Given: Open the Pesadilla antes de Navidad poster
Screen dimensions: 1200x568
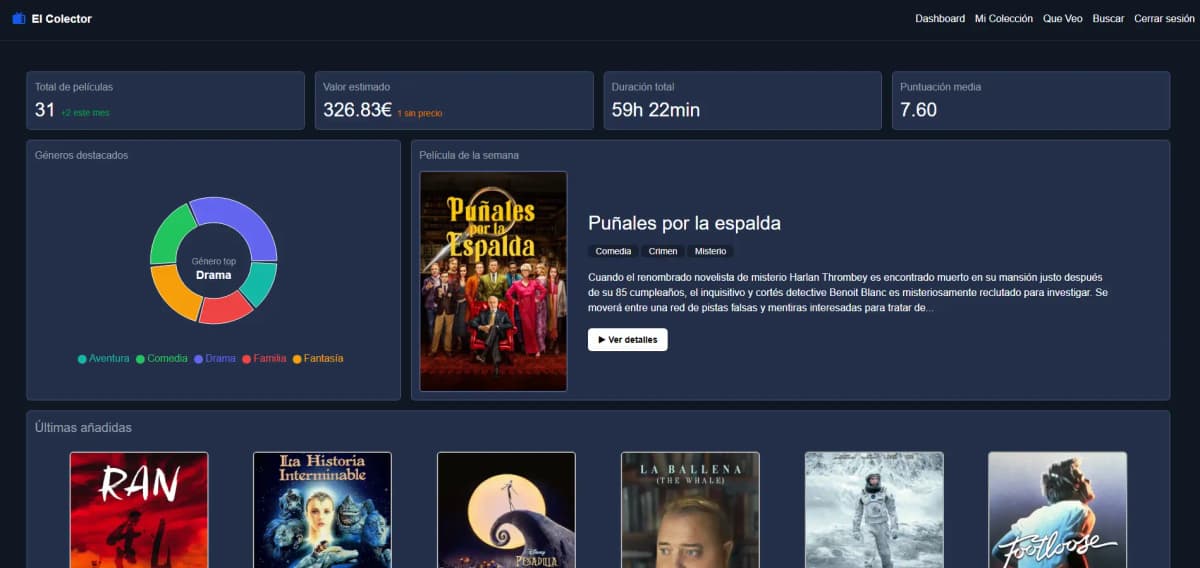Looking at the screenshot, I should pyautogui.click(x=506, y=510).
